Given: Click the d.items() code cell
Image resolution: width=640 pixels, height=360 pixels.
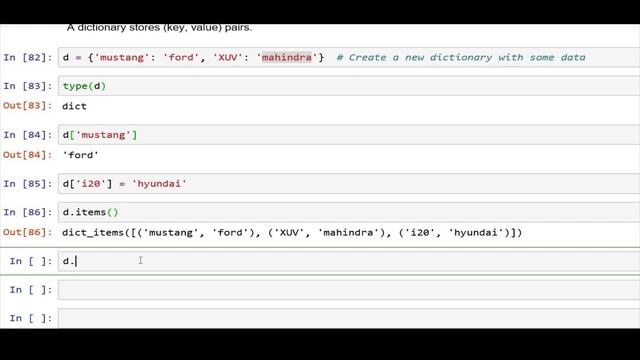Looking at the screenshot, I should 349,212.
